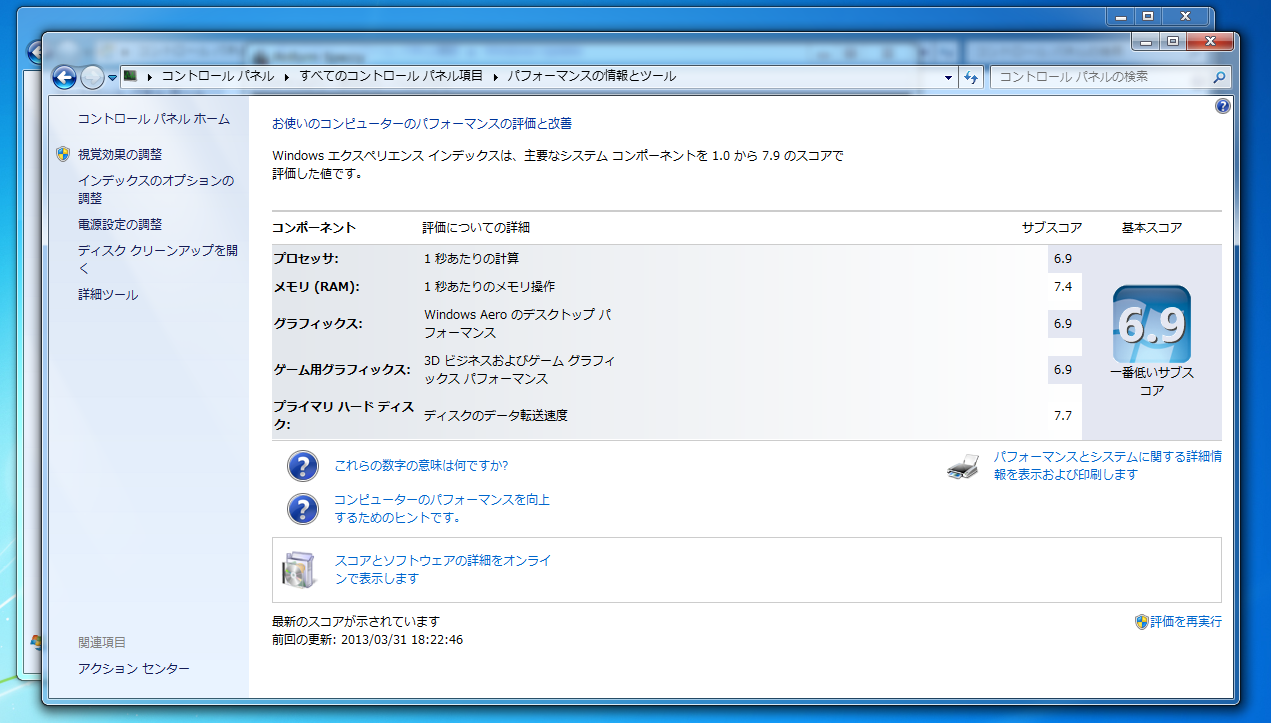Viewport: 1271px width, 723px height.
Task: Click the 最新のスコアが示されています status text
Action: point(355,622)
